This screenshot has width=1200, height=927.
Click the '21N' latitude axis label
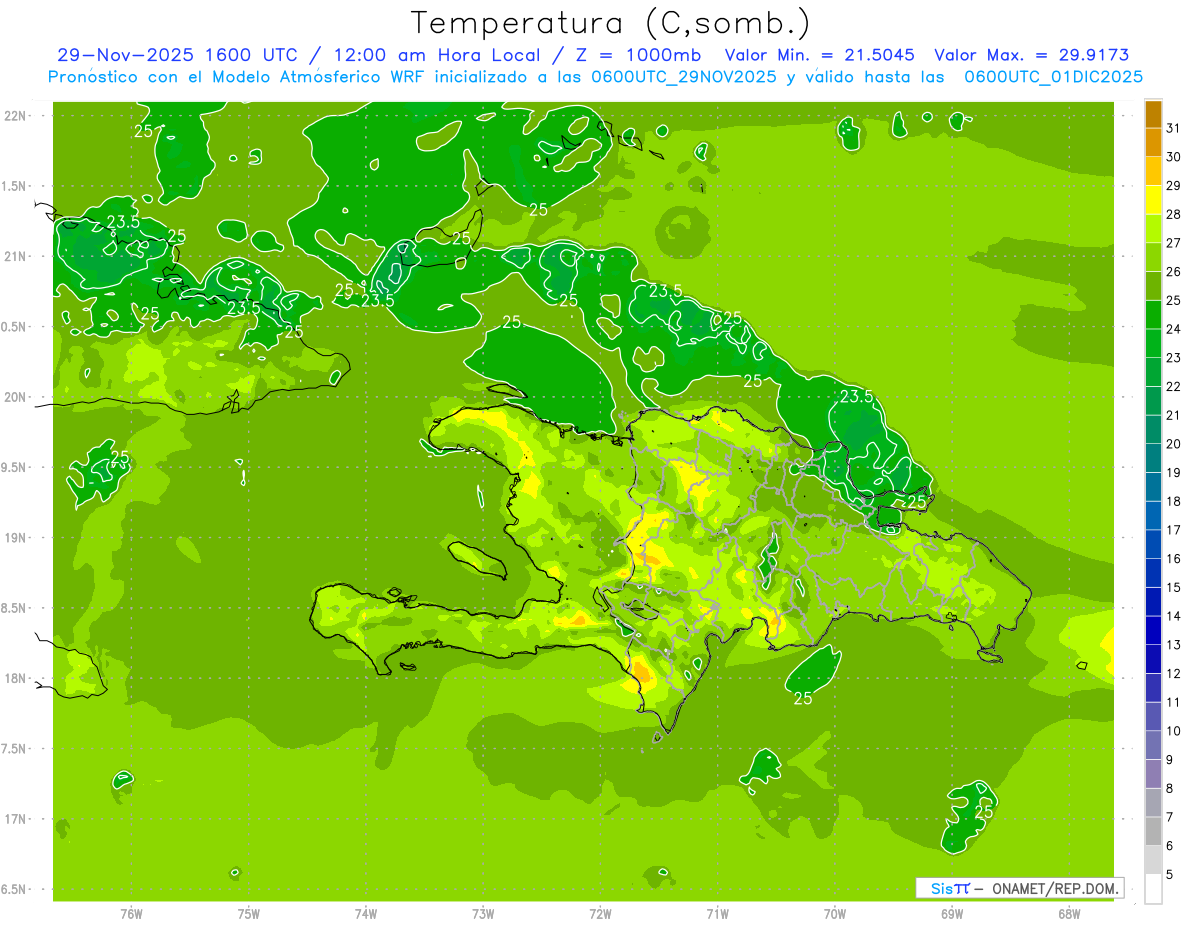tap(14, 256)
